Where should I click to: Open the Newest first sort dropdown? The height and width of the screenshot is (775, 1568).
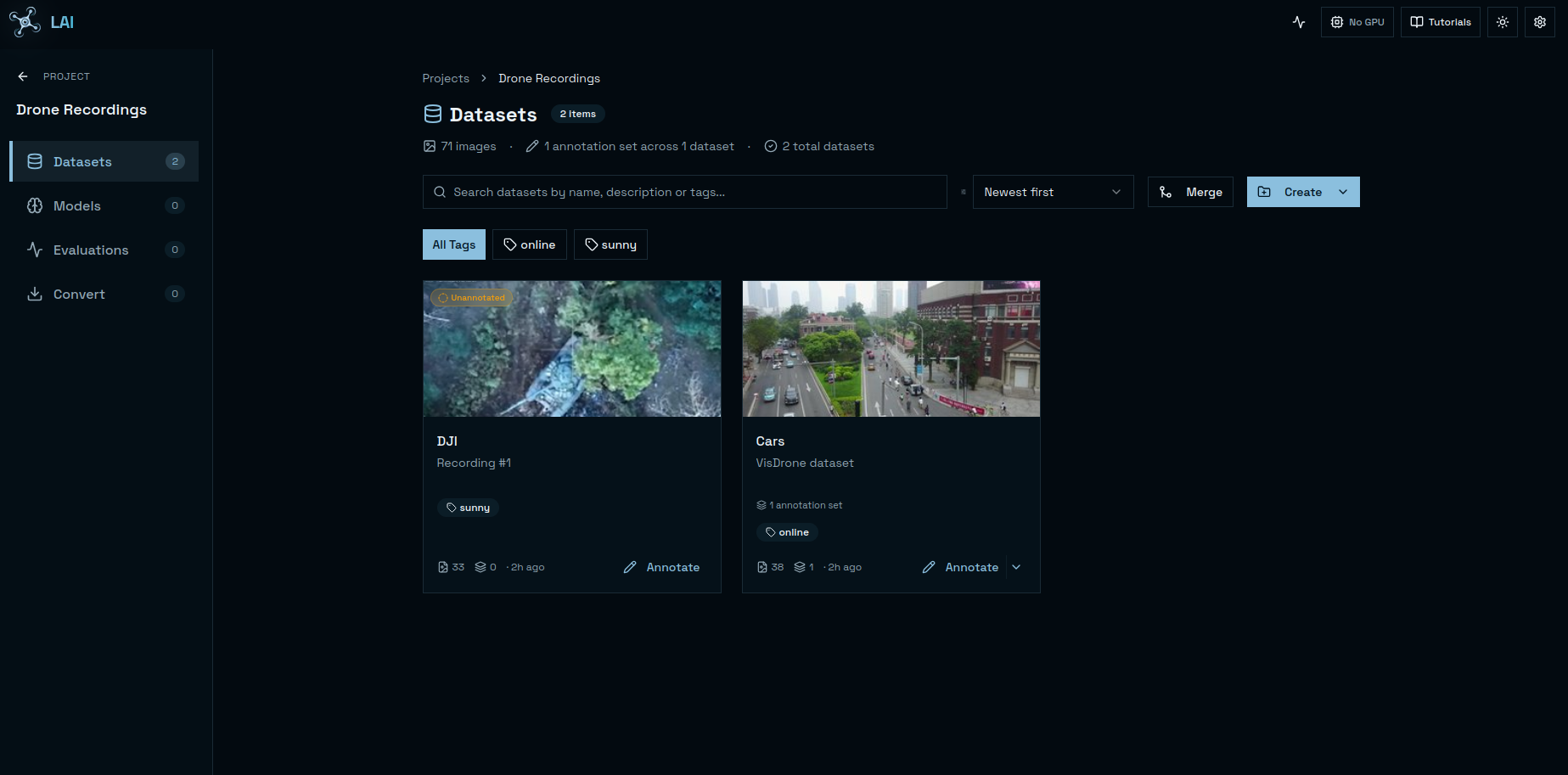click(1053, 192)
